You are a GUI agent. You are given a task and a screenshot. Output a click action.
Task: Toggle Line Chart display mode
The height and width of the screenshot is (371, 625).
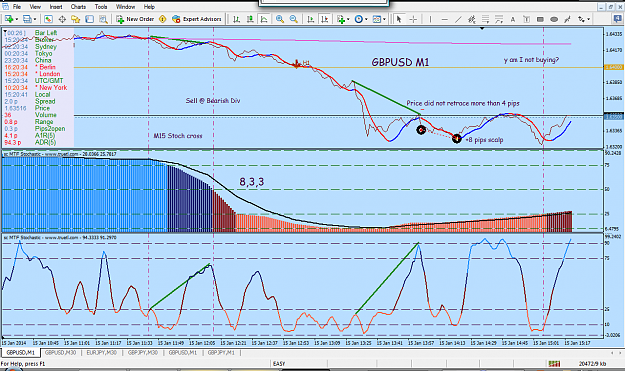pos(264,19)
